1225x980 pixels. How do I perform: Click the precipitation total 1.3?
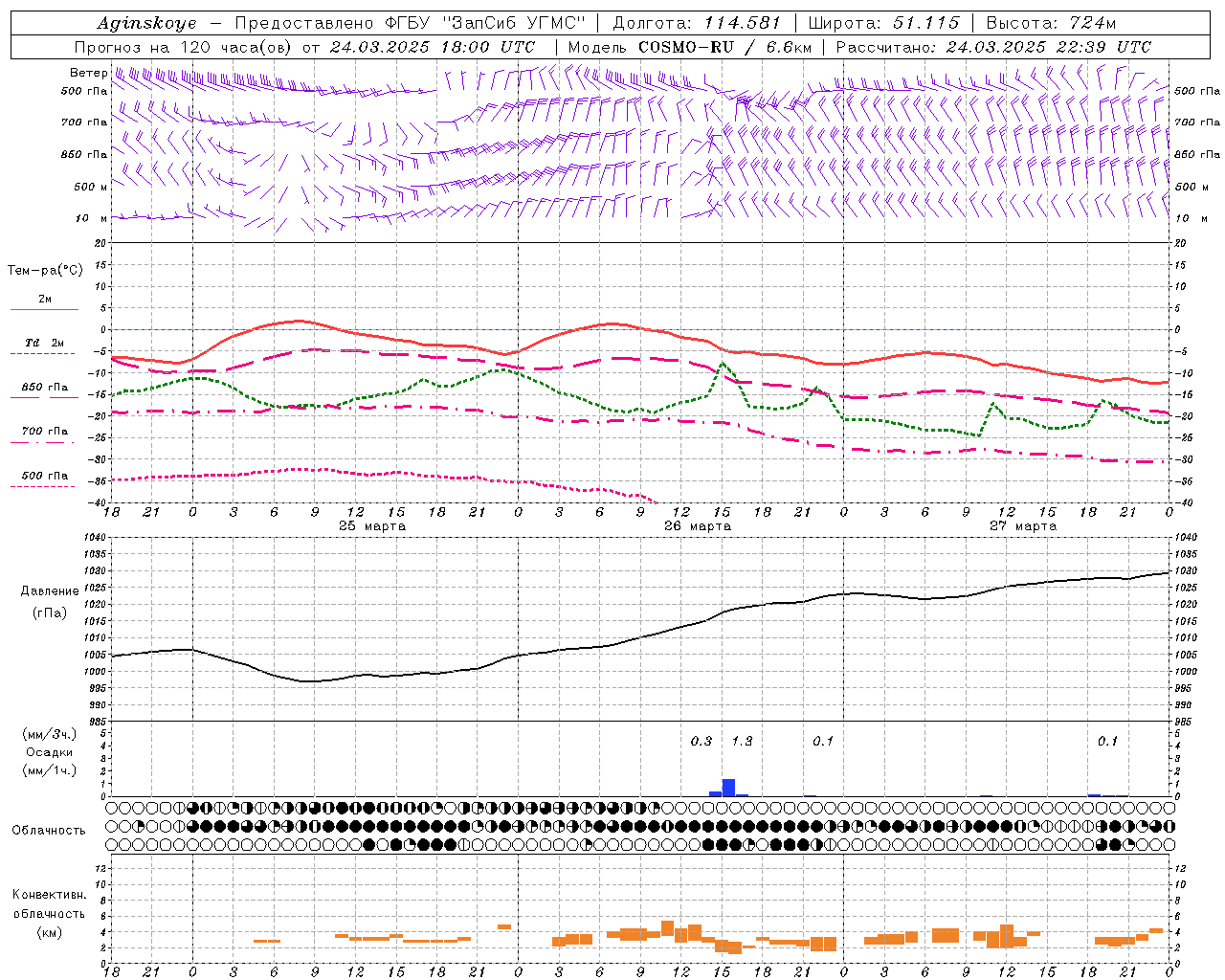[x=742, y=741]
